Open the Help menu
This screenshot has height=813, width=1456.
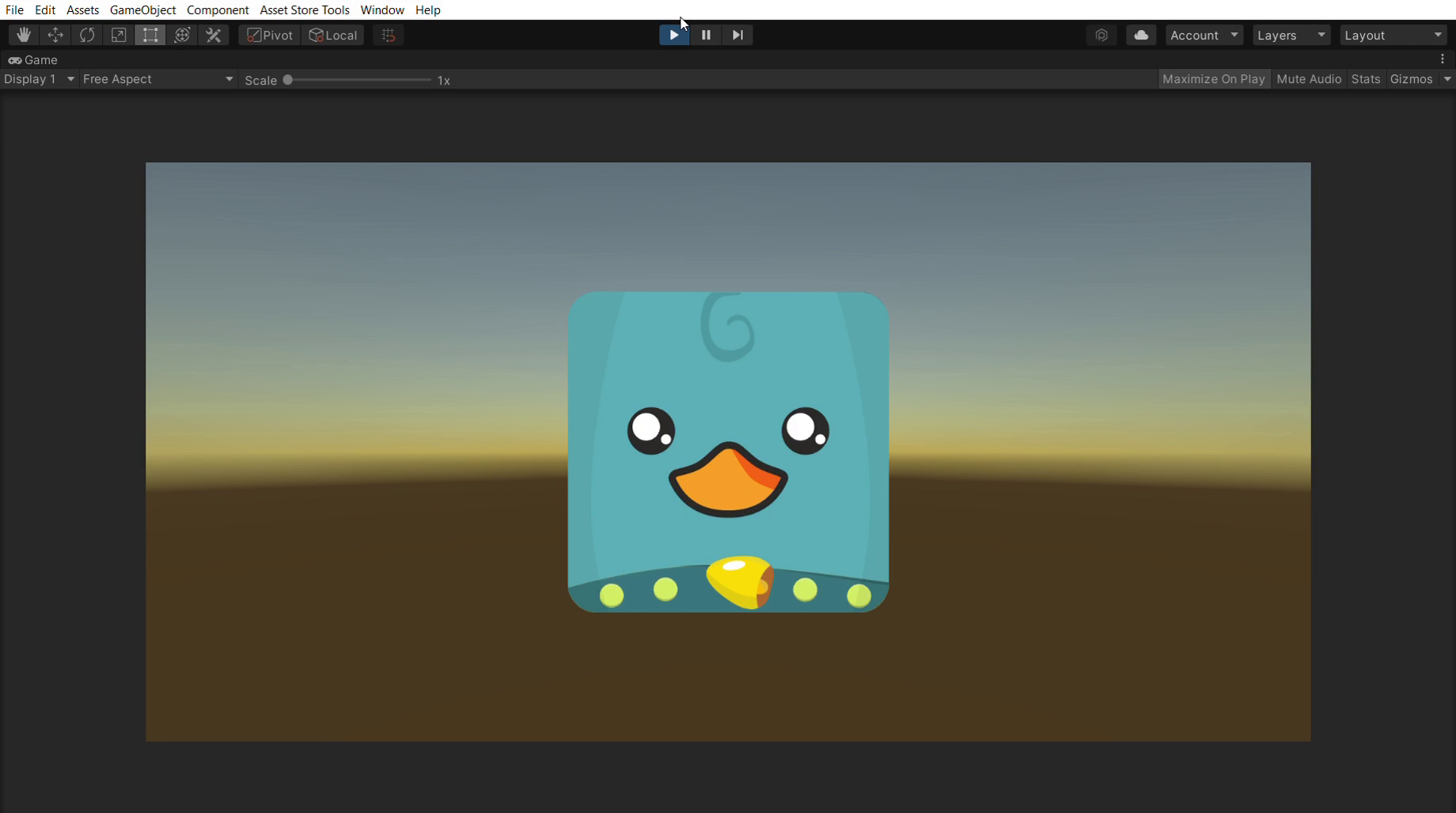pyautogui.click(x=427, y=9)
